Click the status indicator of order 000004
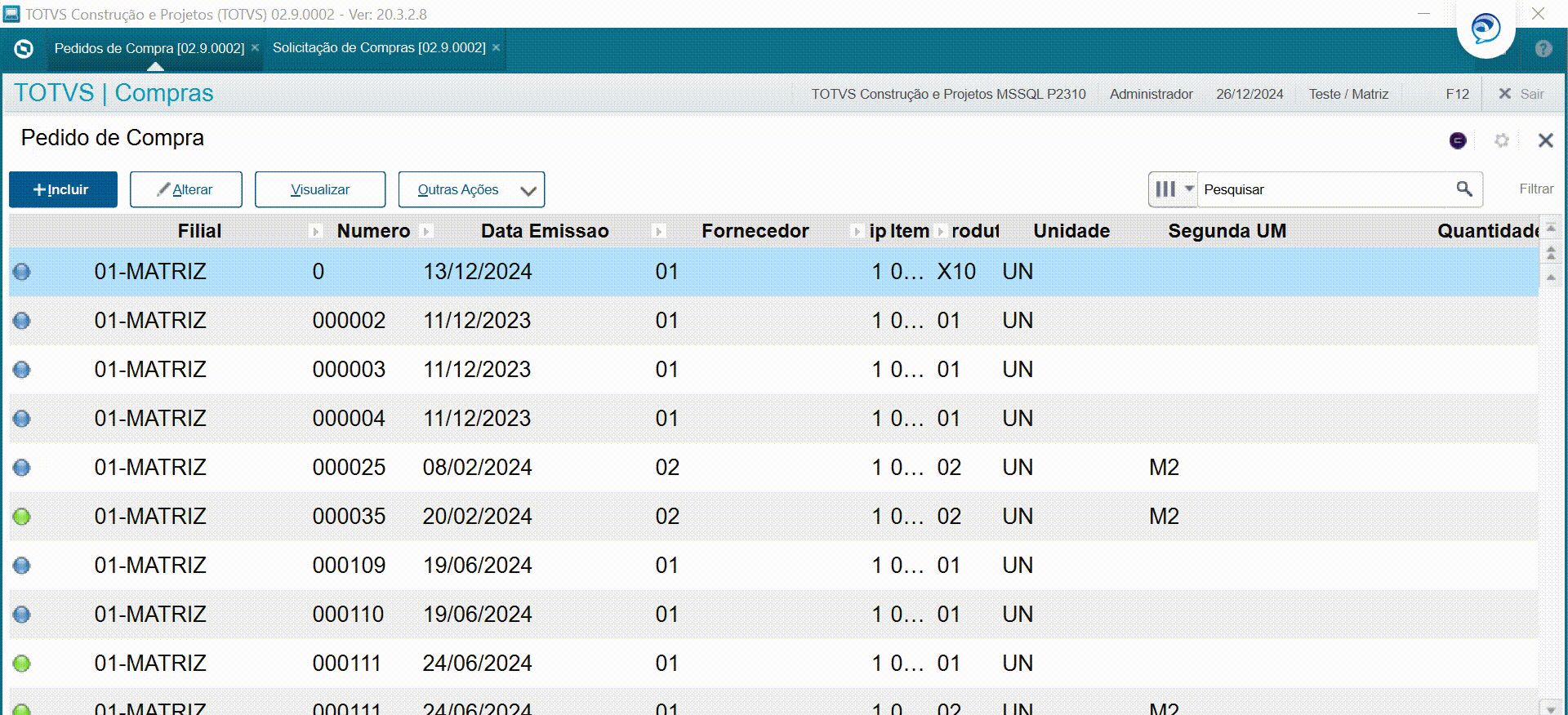This screenshot has height=715, width=1568. click(x=22, y=419)
